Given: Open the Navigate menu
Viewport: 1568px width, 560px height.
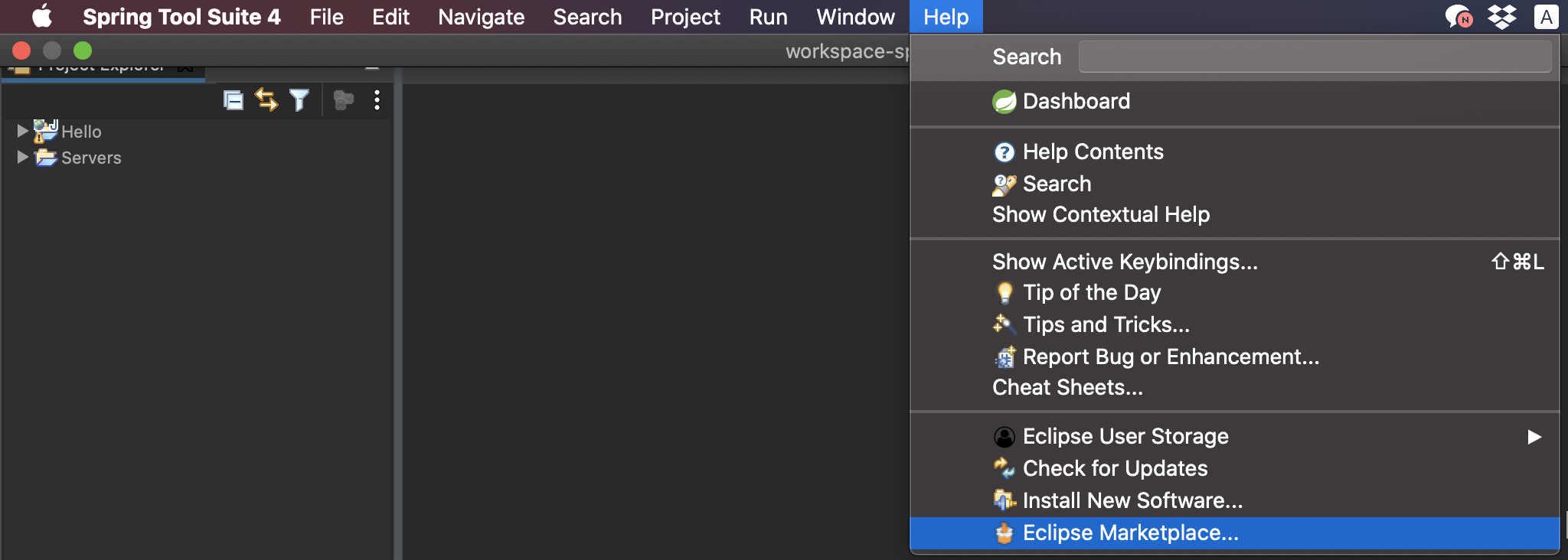Looking at the screenshot, I should [x=481, y=17].
